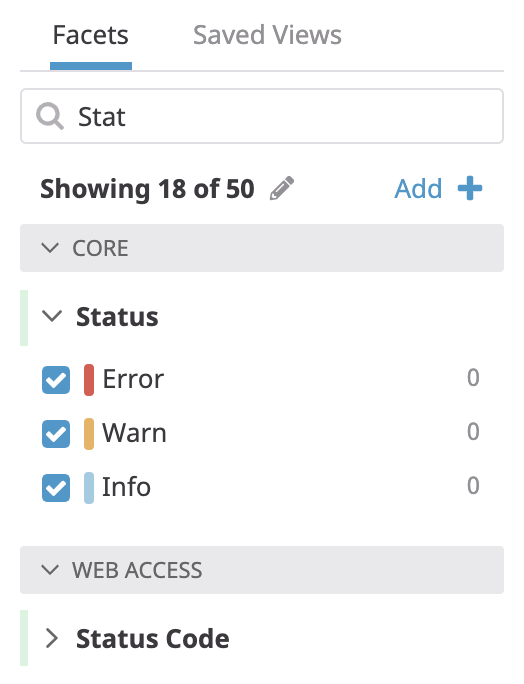This screenshot has width=524, height=684.
Task: Collapse the WEB ACCESS section chevron
Action: [50, 570]
